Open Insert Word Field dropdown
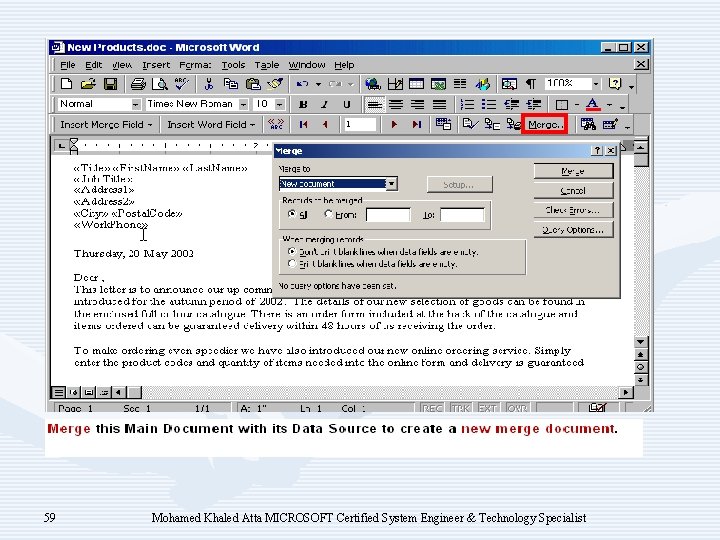This screenshot has height=540, width=720. (211, 124)
